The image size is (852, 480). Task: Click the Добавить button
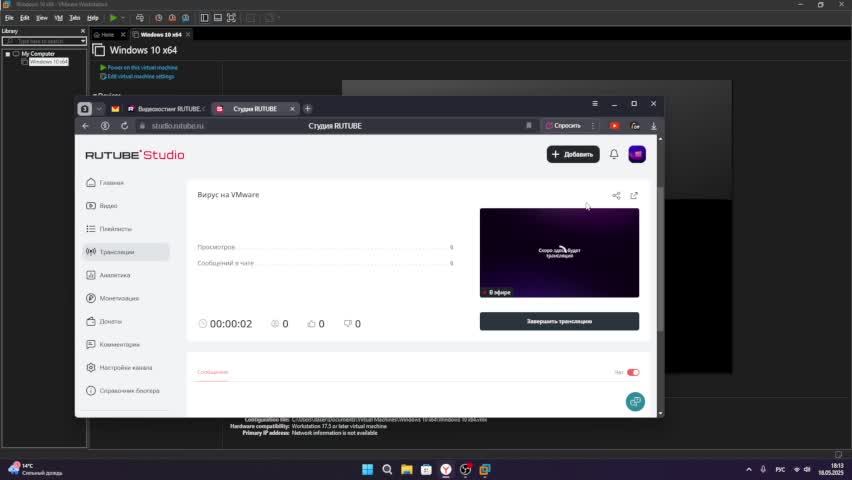573,154
